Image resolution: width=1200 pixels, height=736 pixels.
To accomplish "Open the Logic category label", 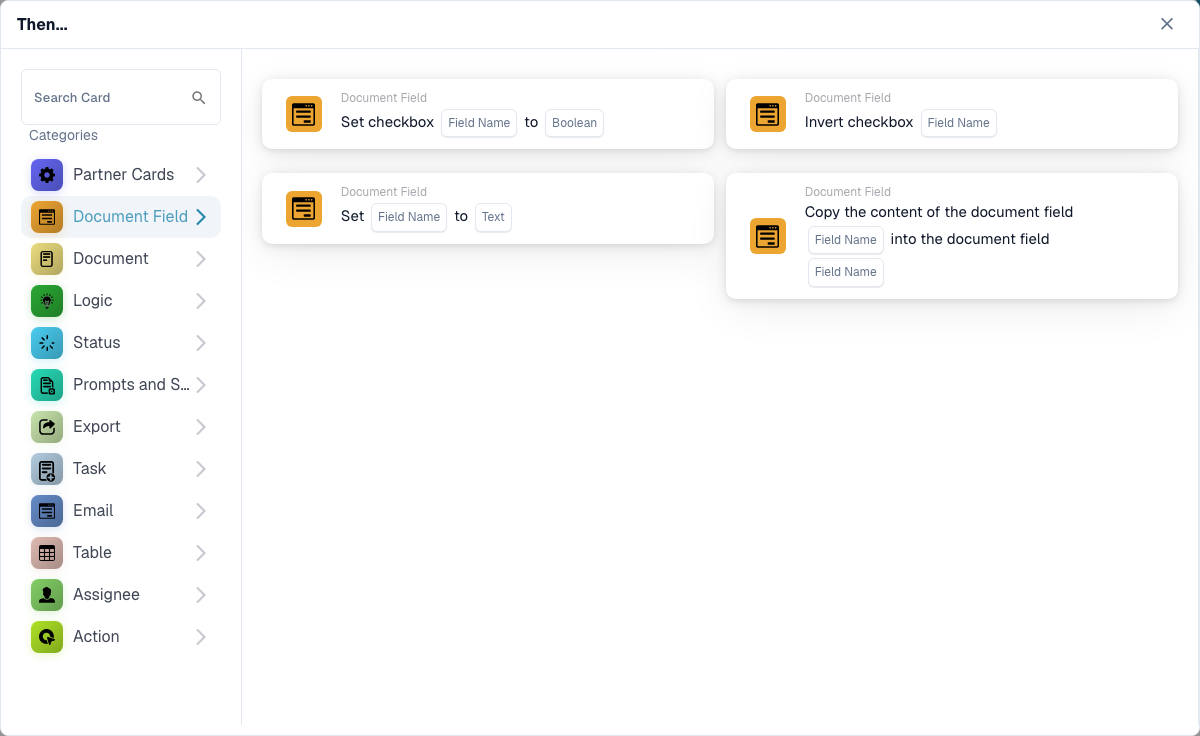I will [x=92, y=301].
